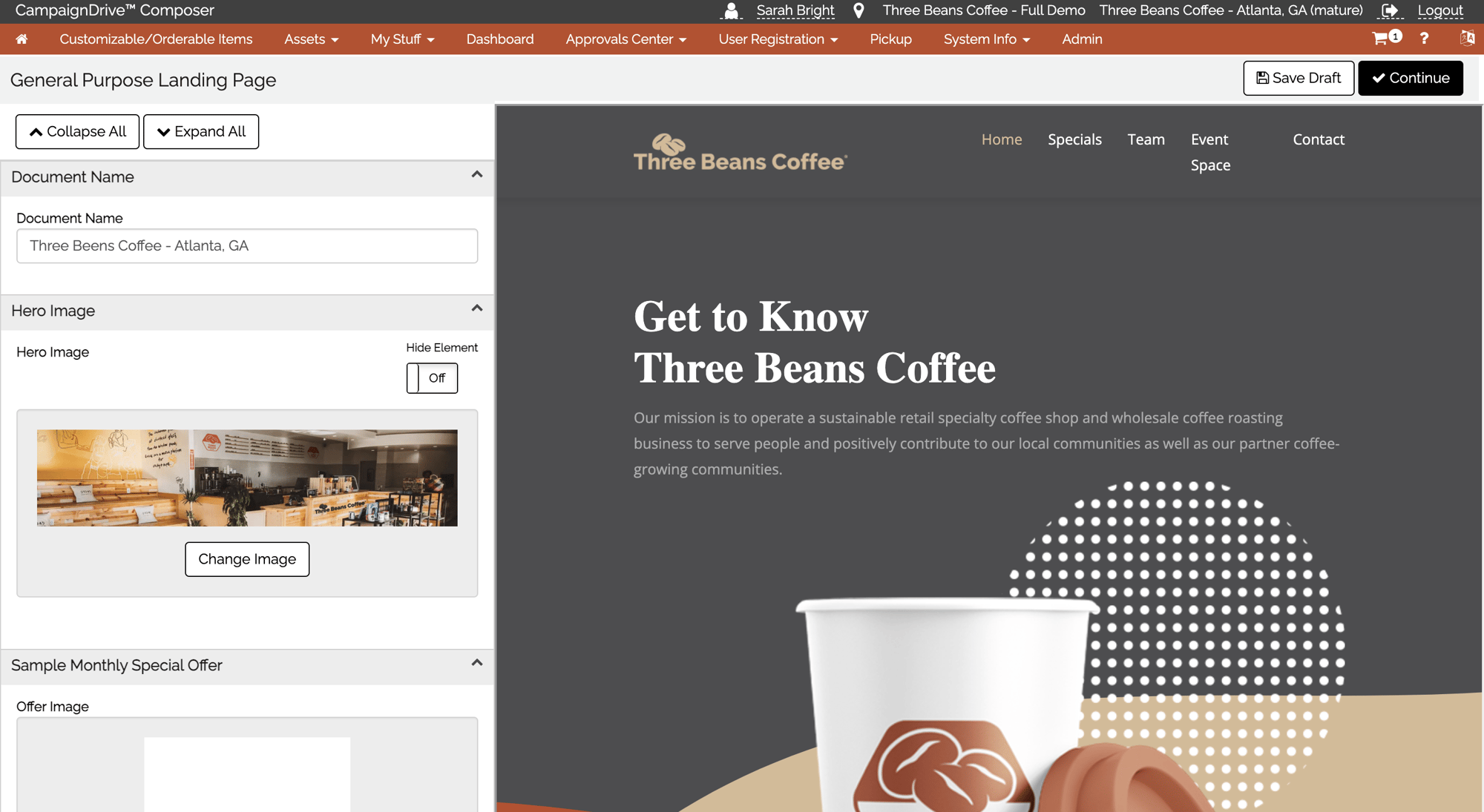
Task: Click the Continue button
Action: tap(1410, 78)
